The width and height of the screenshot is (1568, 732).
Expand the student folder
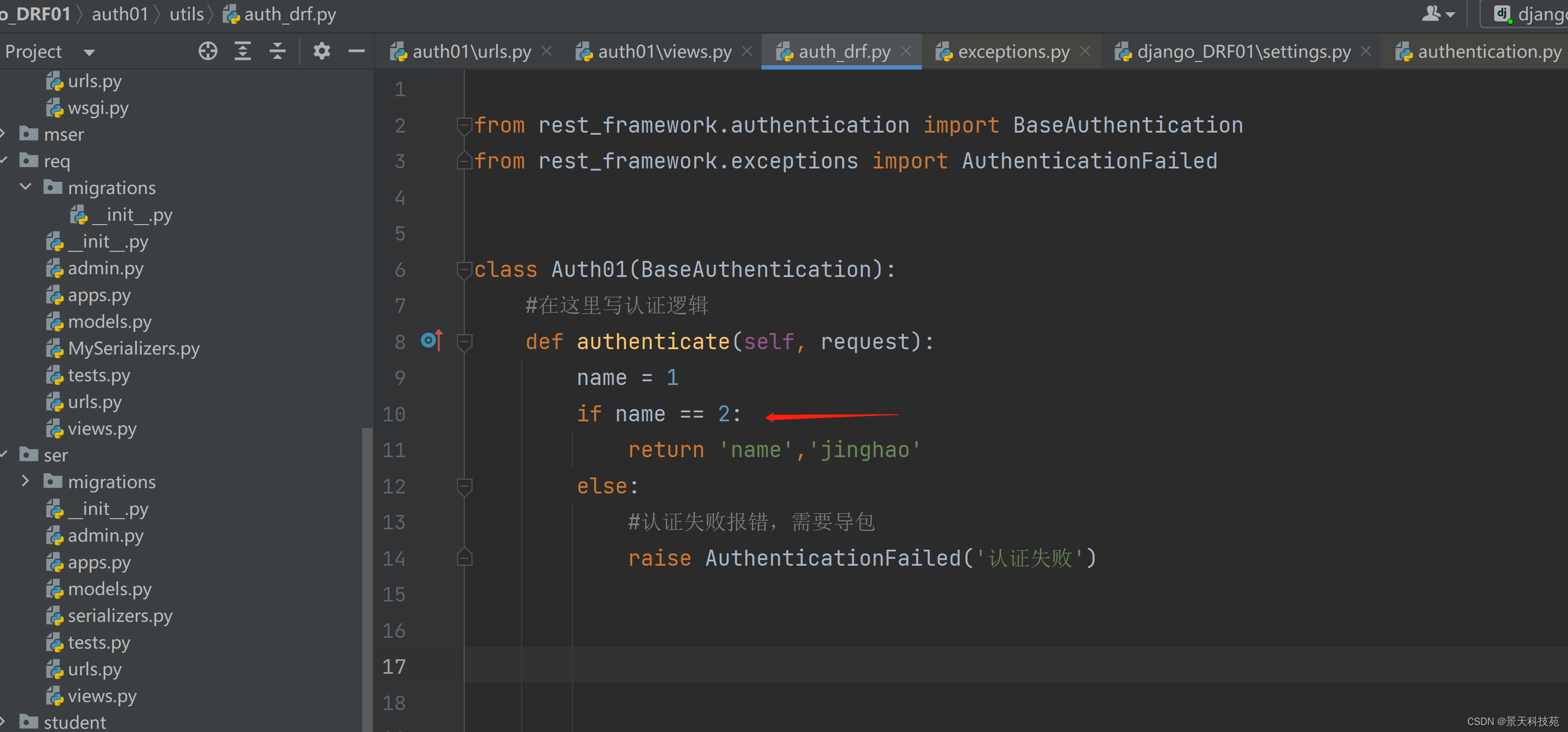3,722
